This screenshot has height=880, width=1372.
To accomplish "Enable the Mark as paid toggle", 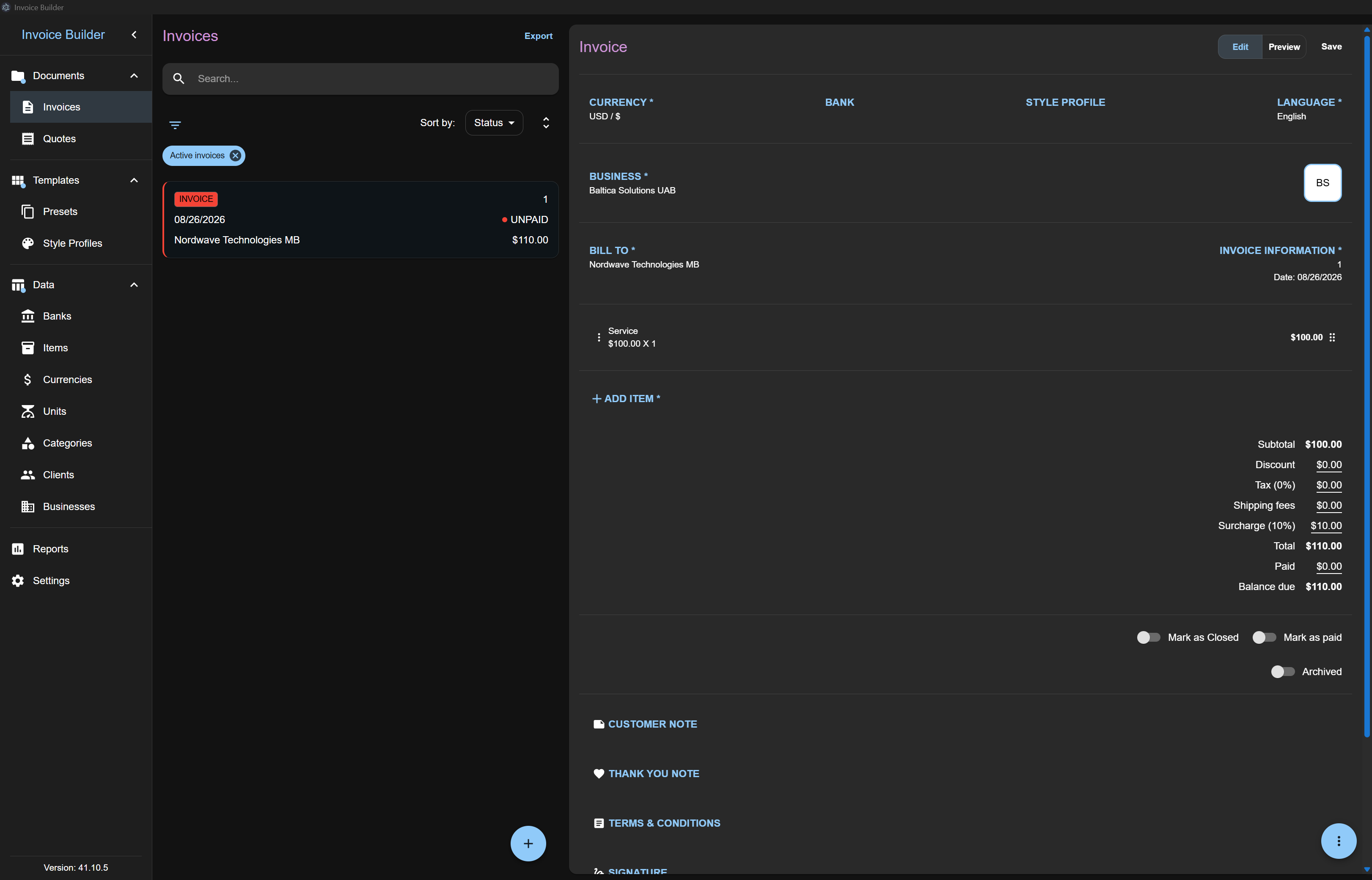I will (x=1264, y=637).
